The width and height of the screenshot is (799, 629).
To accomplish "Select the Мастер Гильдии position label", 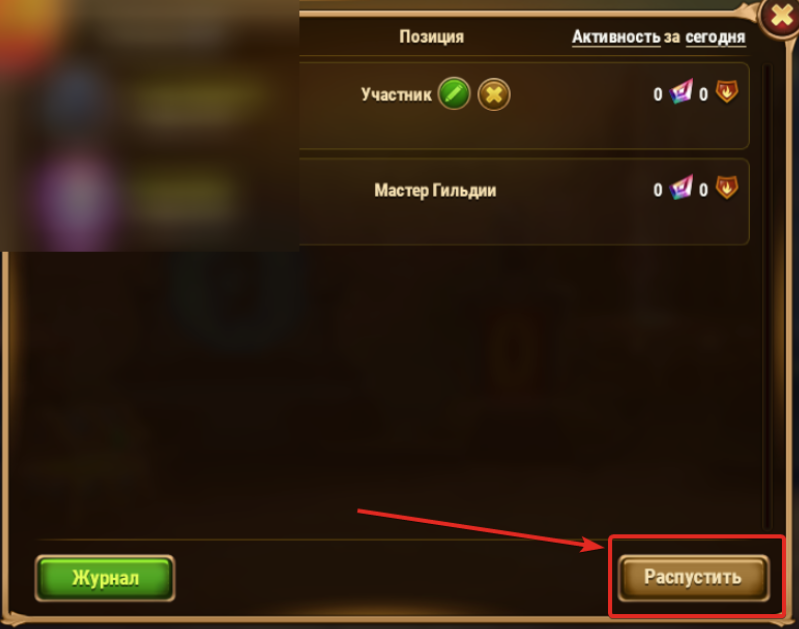I will tap(435, 190).
